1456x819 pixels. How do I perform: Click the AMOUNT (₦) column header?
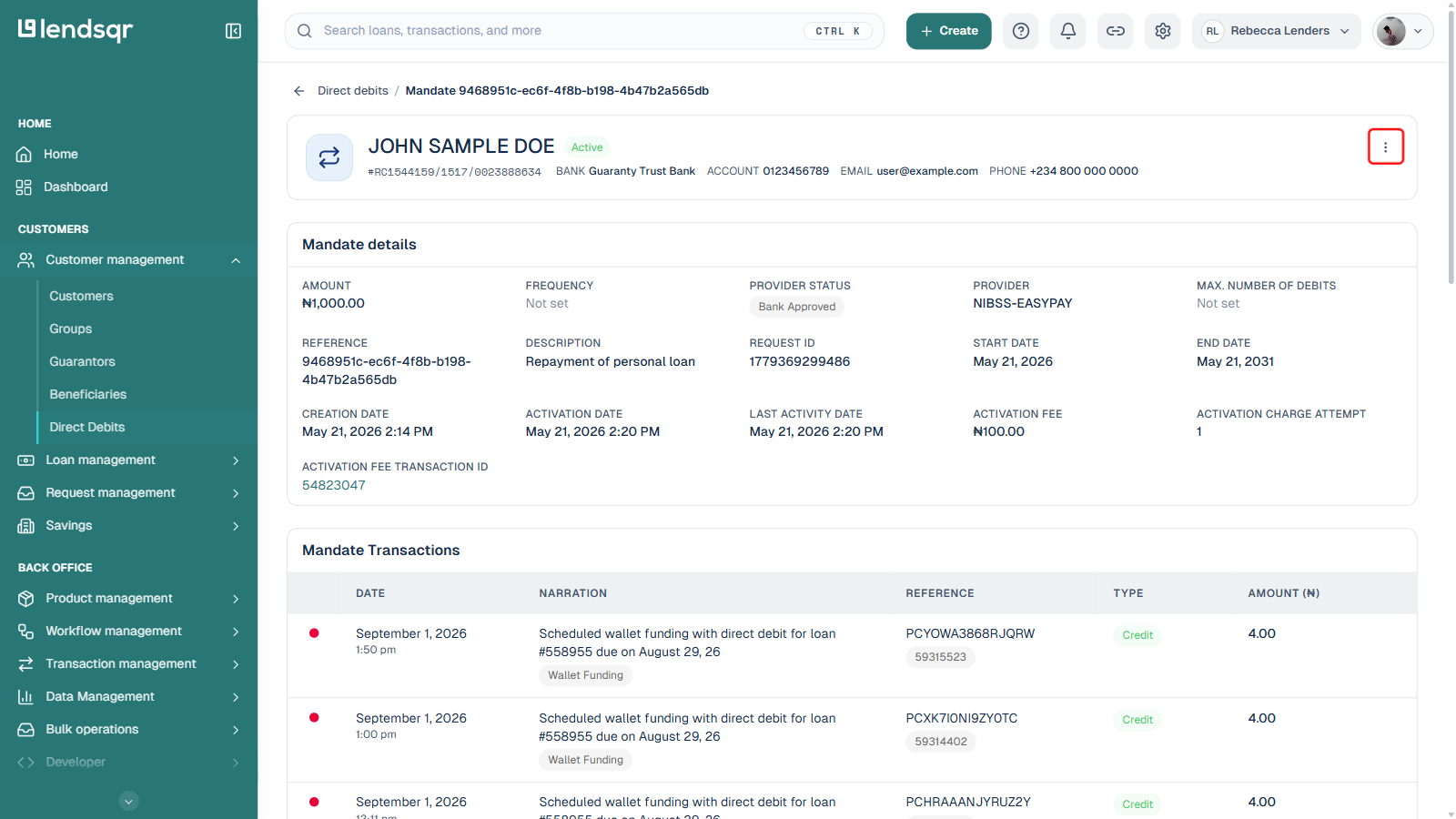pos(1283,593)
